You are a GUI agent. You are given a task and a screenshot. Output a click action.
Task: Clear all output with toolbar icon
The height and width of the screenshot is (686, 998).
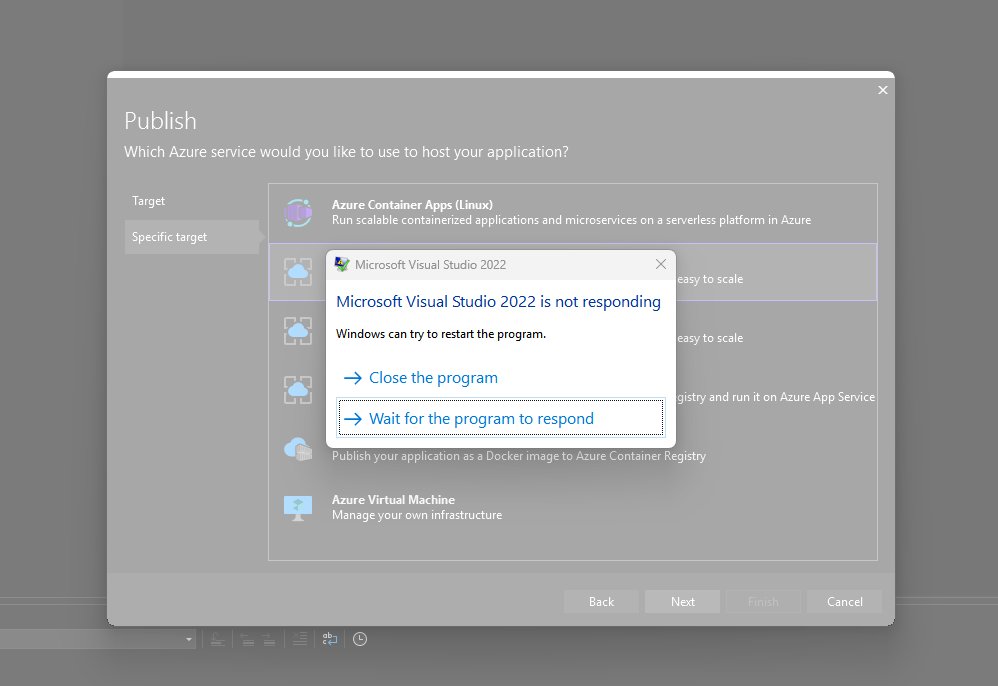299,639
